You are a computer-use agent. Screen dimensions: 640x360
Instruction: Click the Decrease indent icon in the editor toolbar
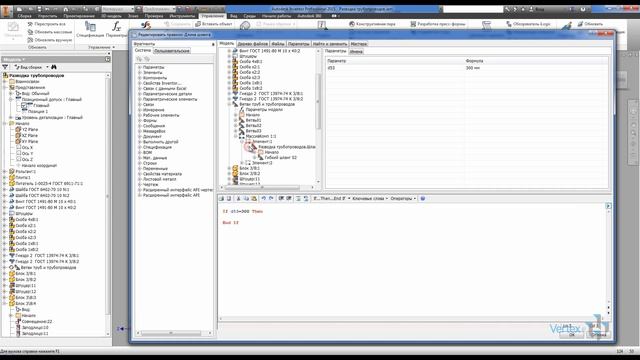pyautogui.click(x=306, y=198)
